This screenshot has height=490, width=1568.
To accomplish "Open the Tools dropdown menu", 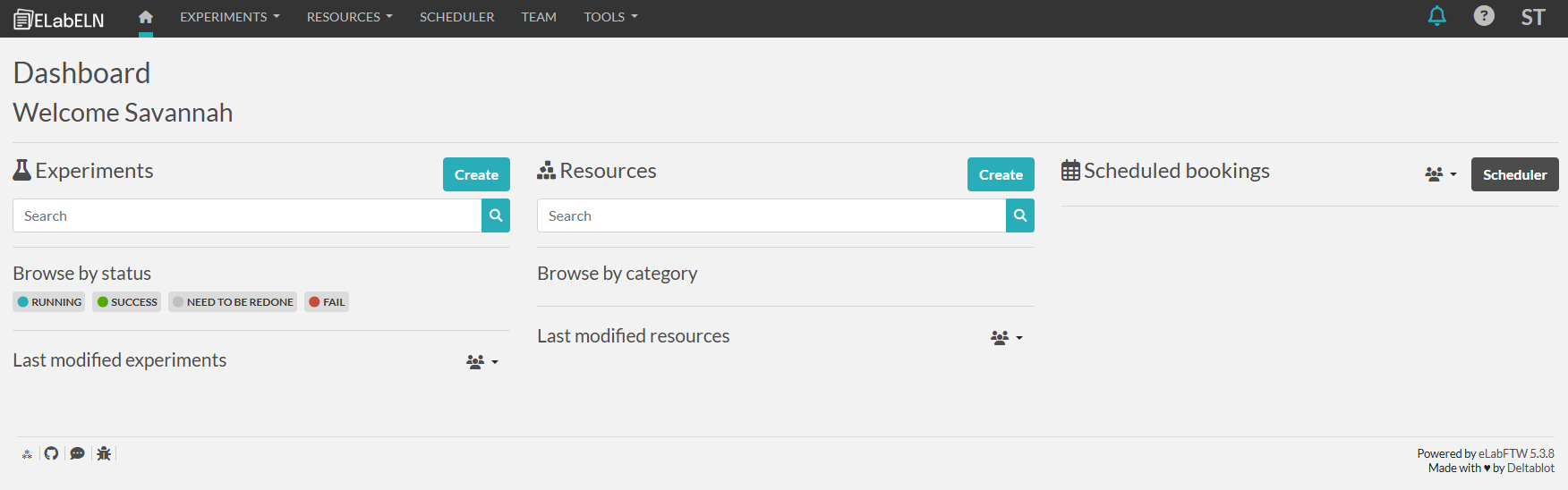I will point(610,17).
